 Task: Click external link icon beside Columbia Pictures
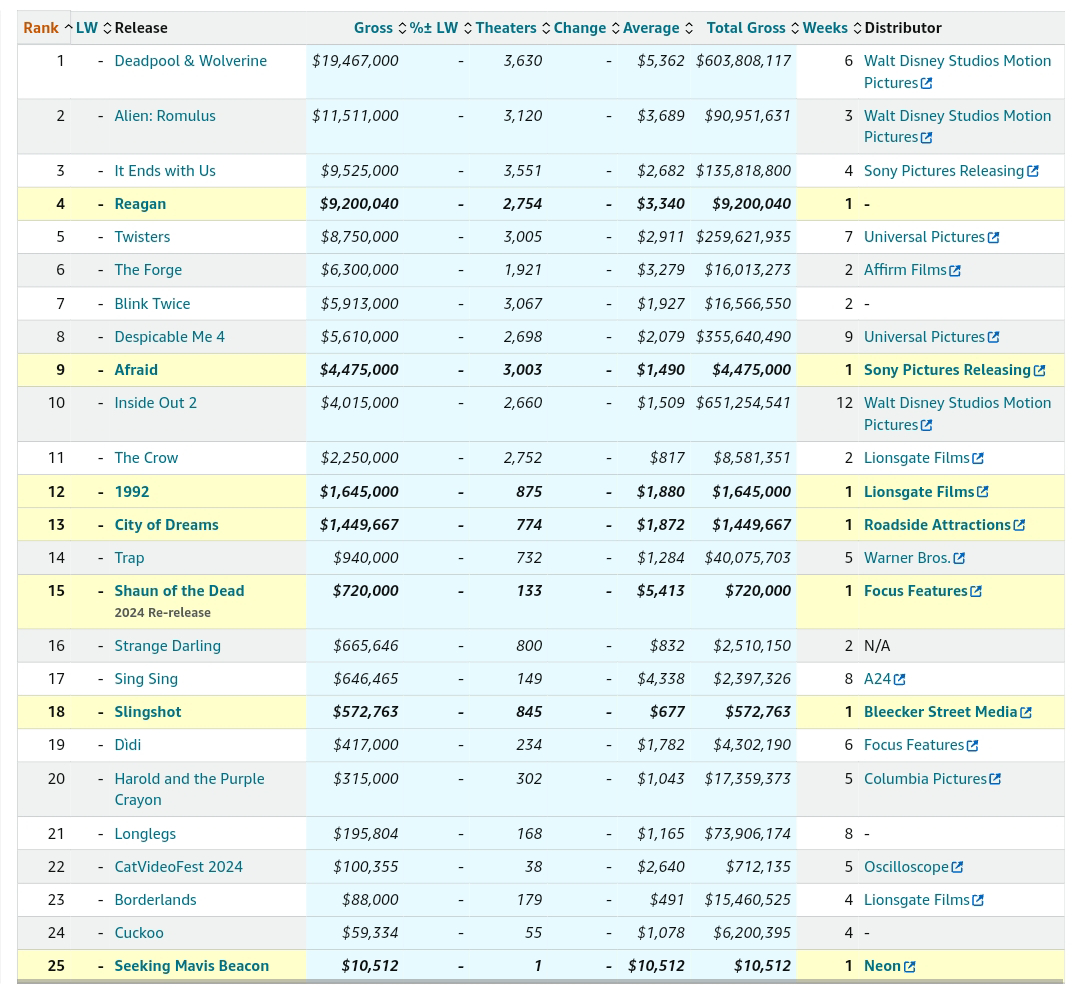(x=995, y=780)
